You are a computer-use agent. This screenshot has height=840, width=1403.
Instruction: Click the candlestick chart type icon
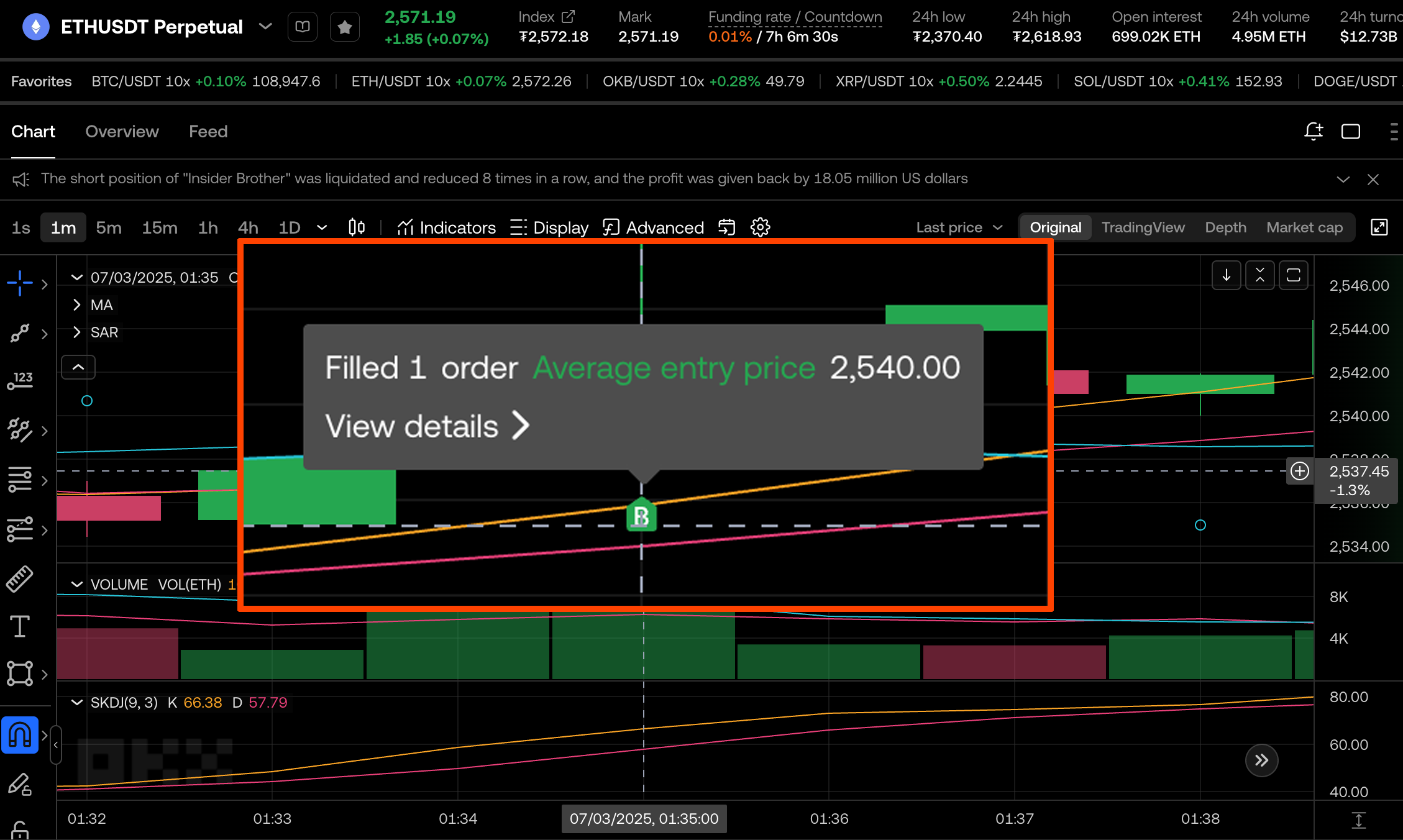coord(357,227)
